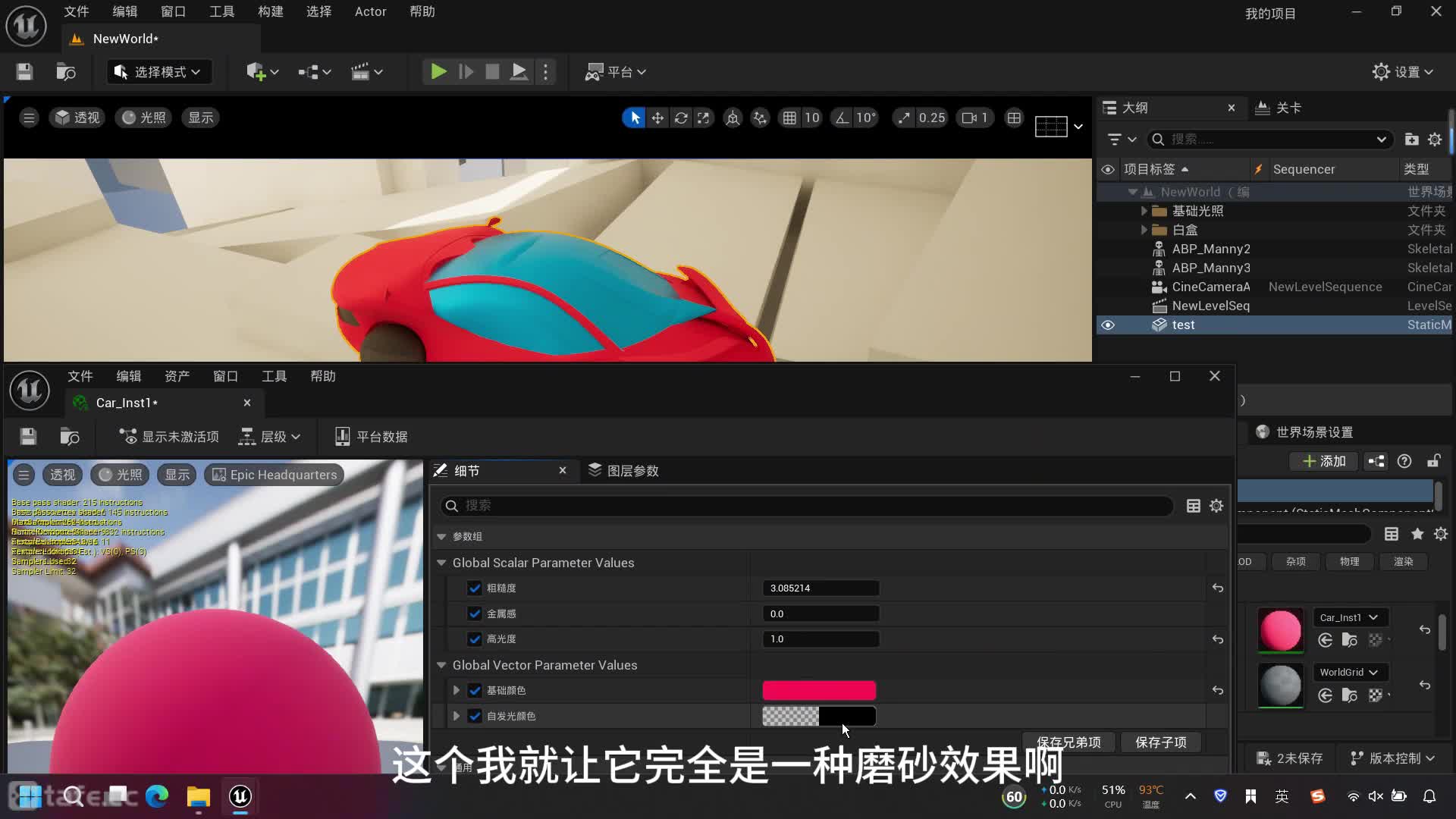Click 保存兄弟项 save sibling button
This screenshot has width=1456, height=819.
click(1068, 742)
